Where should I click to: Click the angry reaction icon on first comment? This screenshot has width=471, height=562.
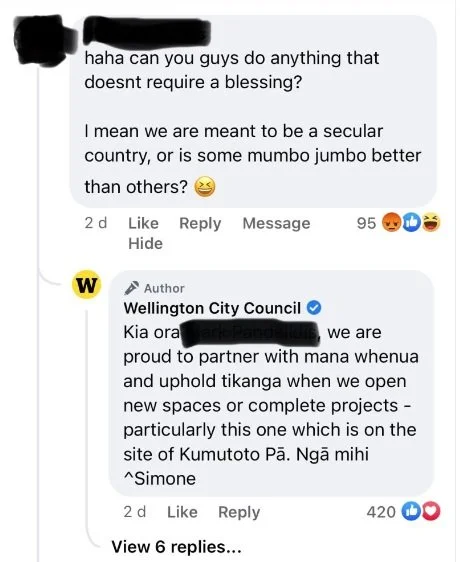tap(391, 223)
